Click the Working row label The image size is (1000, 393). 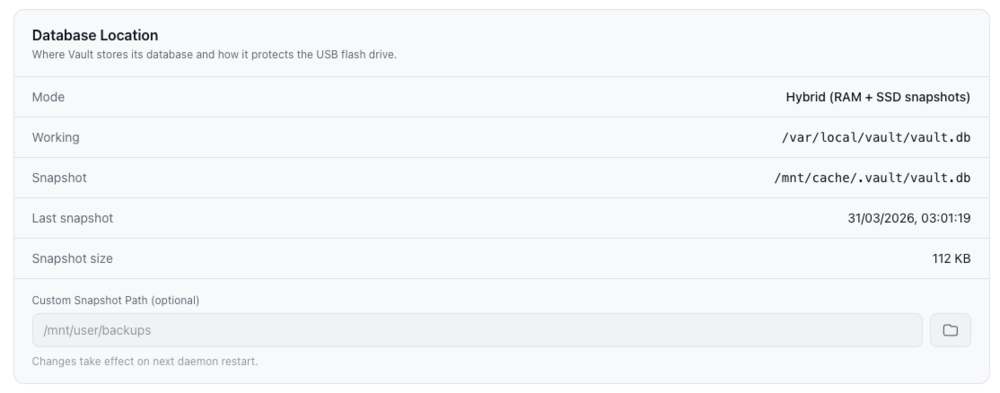pos(55,137)
